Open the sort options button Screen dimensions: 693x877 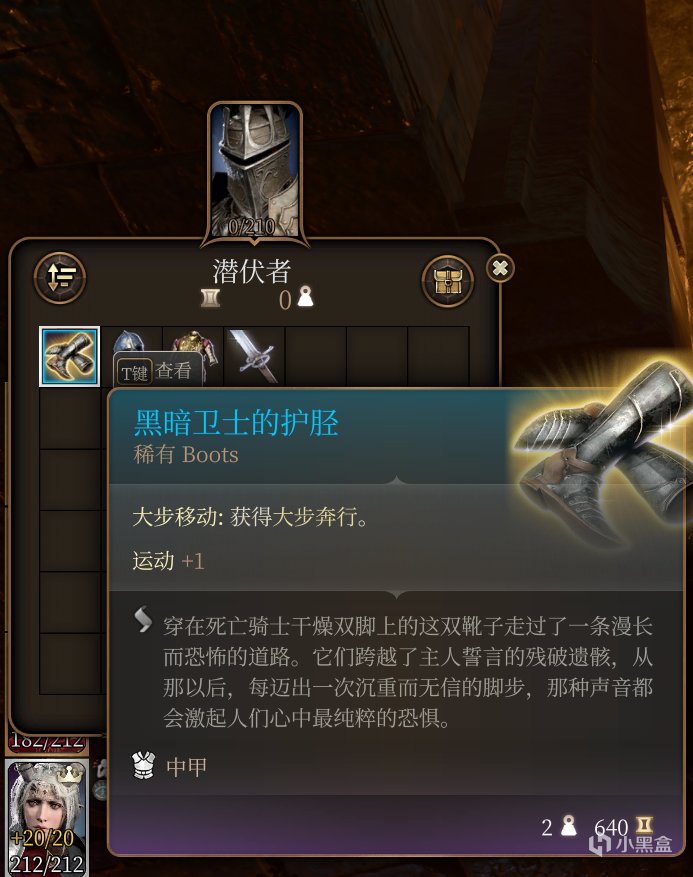60,278
